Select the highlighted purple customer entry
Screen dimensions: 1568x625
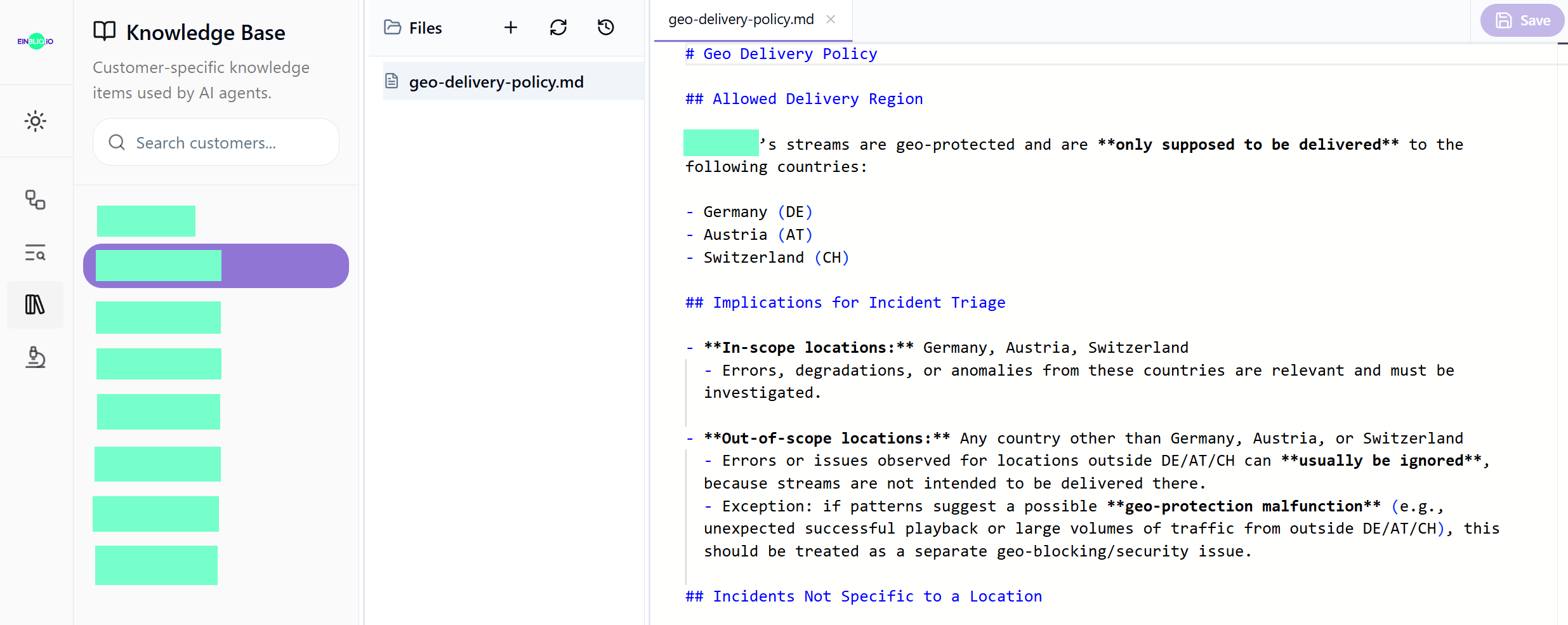(216, 266)
